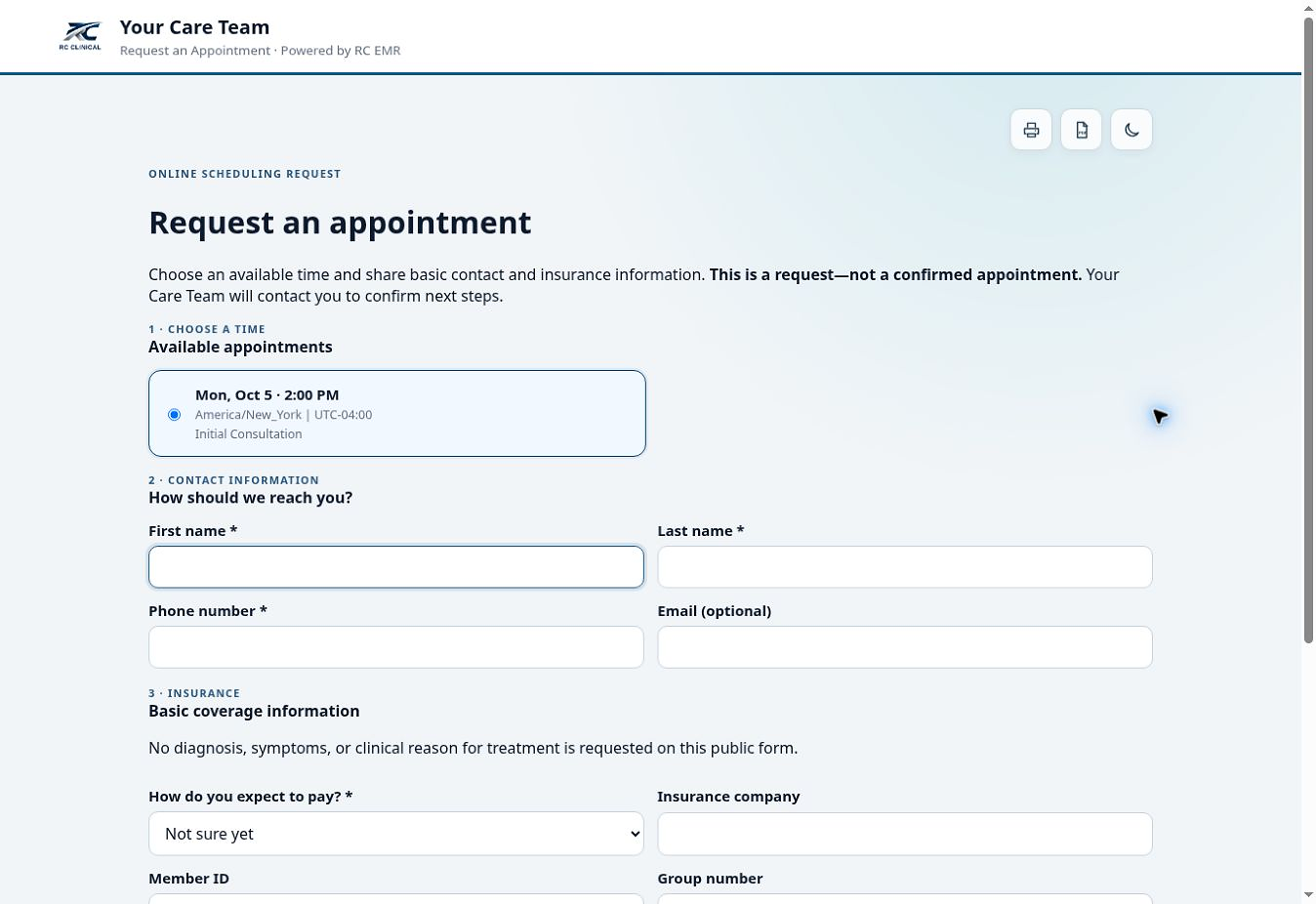Click the PDF document export icon
Screen dimensions: 1316x904
(x=1082, y=130)
